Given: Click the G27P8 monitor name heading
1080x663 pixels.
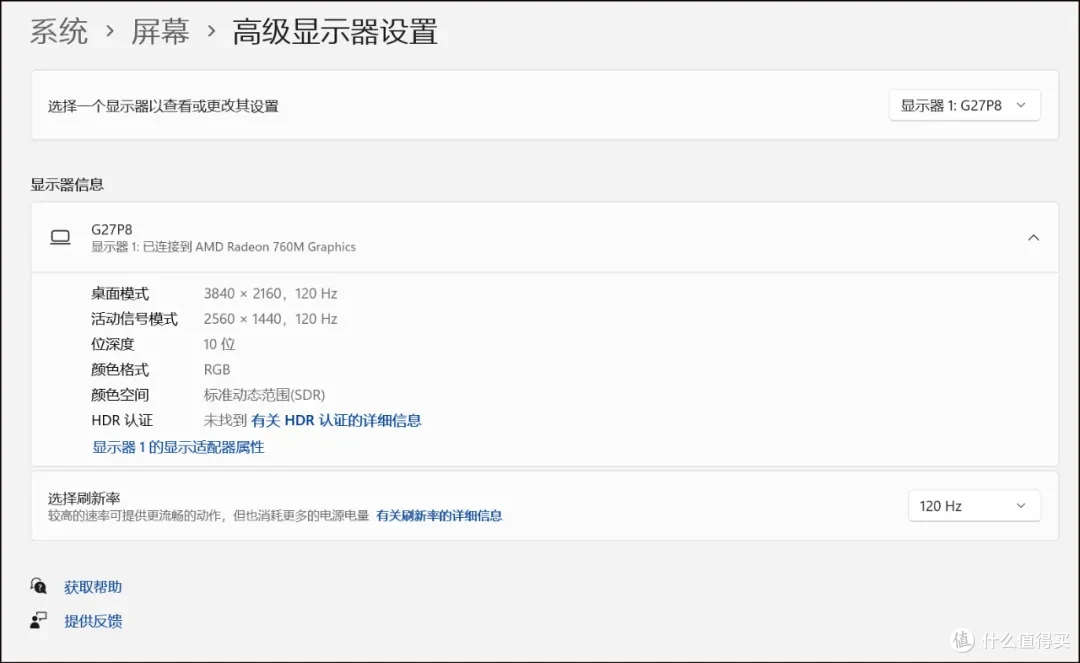Looking at the screenshot, I should (x=112, y=229).
